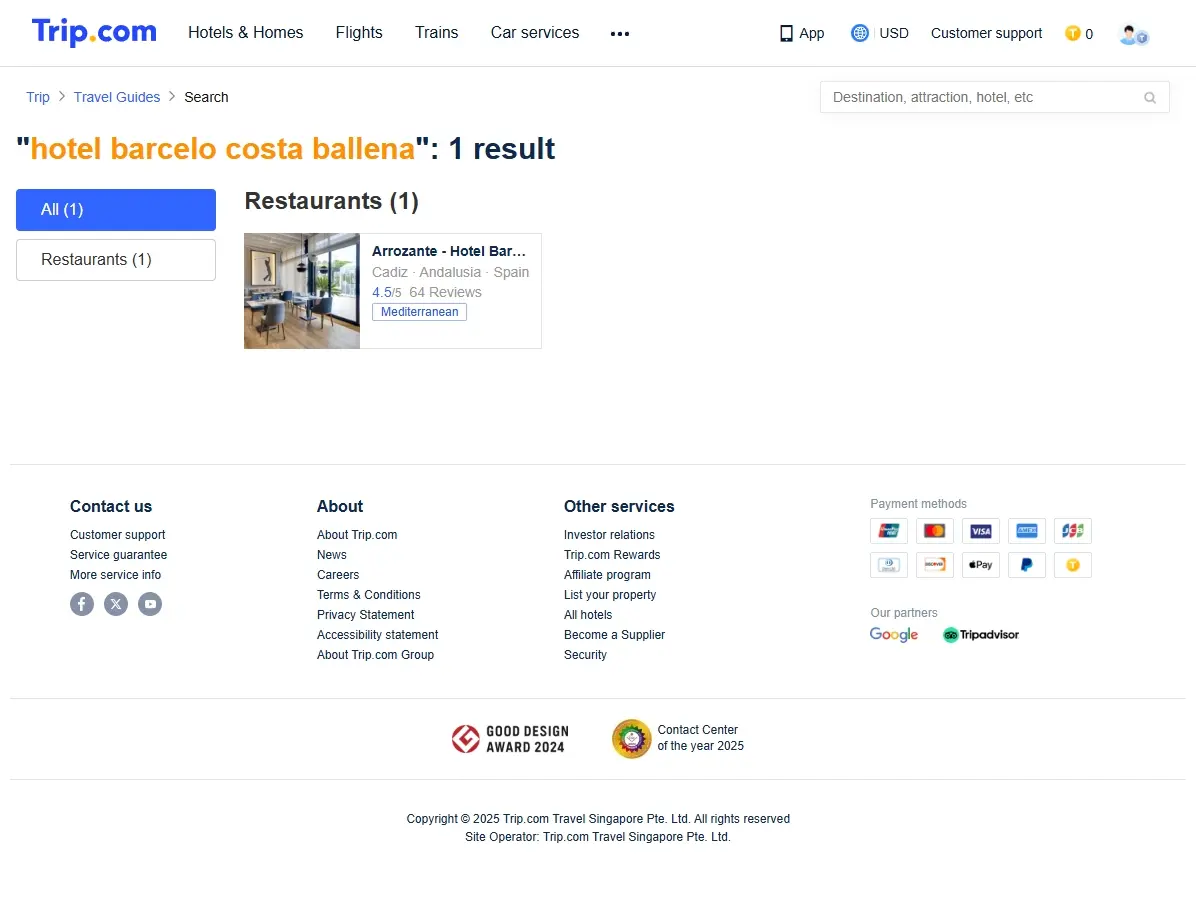The height and width of the screenshot is (921, 1196).
Task: Click the Amex payment icon
Action: coord(1027,530)
